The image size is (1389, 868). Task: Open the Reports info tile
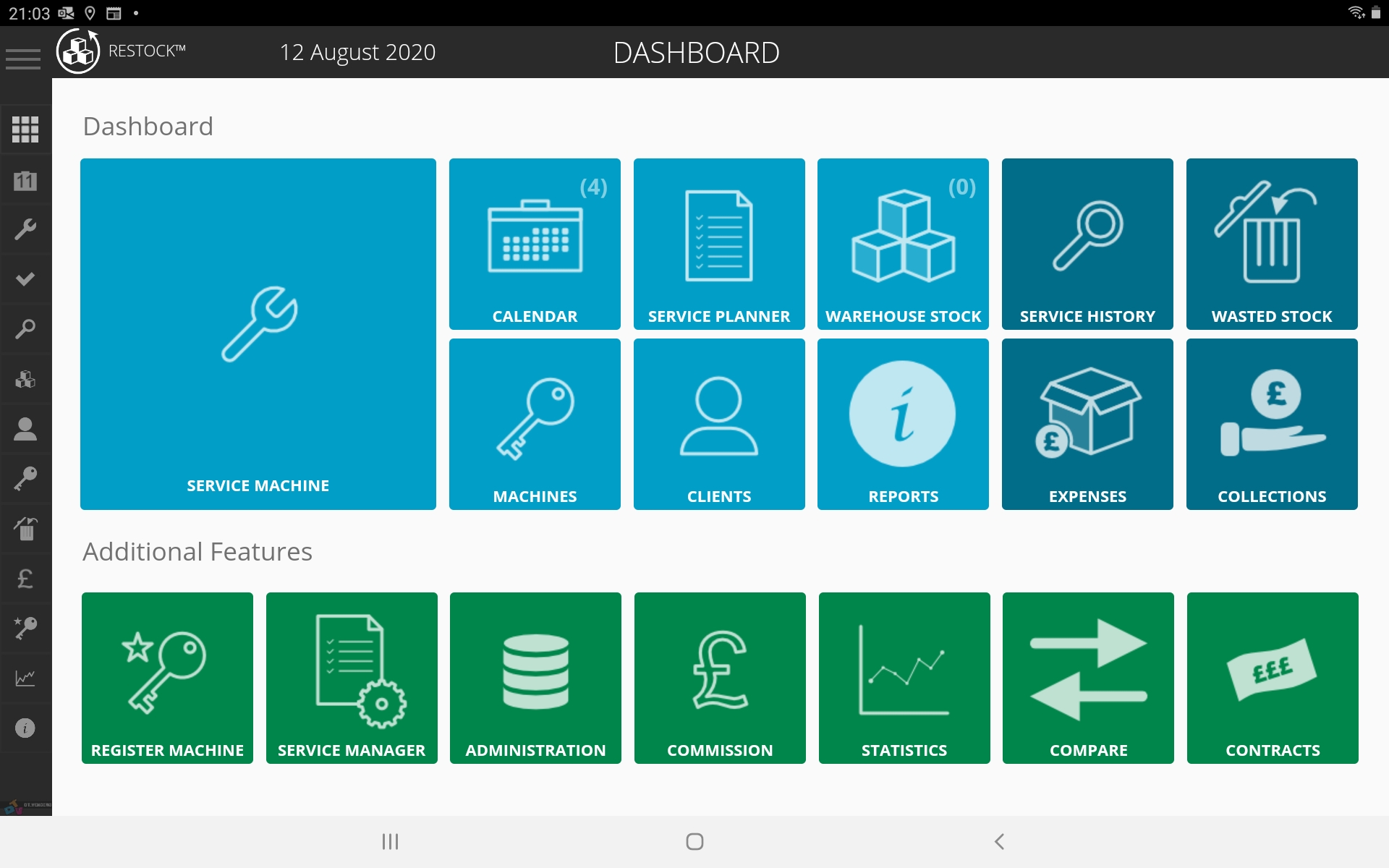click(x=903, y=424)
